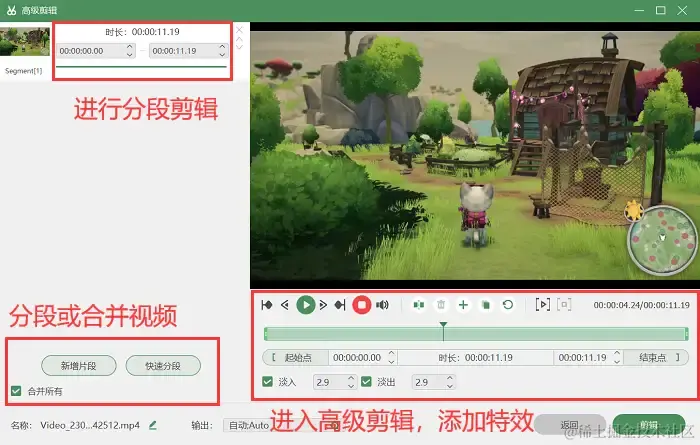
Task: Click the 淡出 fade-out value field
Action: tap(428, 382)
